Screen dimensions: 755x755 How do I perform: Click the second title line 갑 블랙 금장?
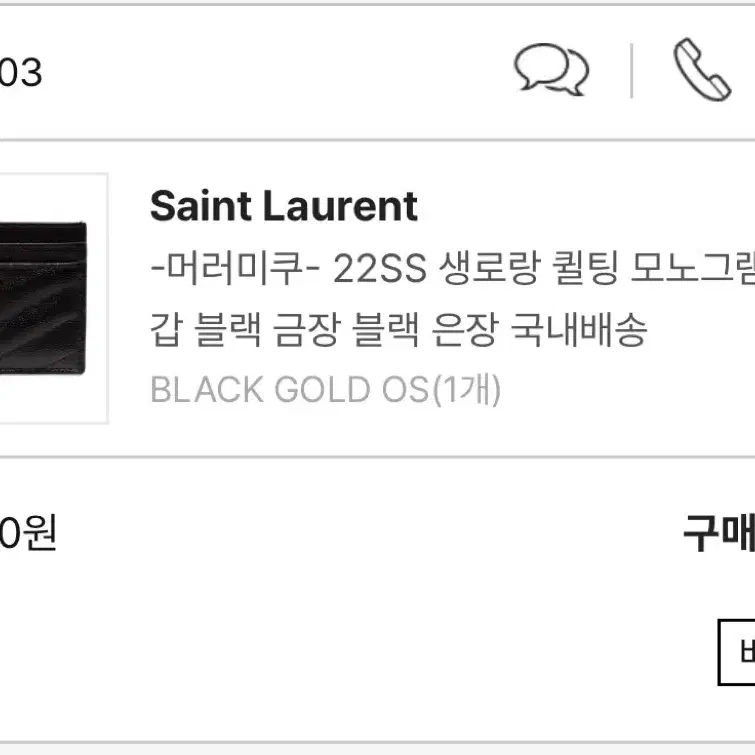pyautogui.click(x=398, y=329)
